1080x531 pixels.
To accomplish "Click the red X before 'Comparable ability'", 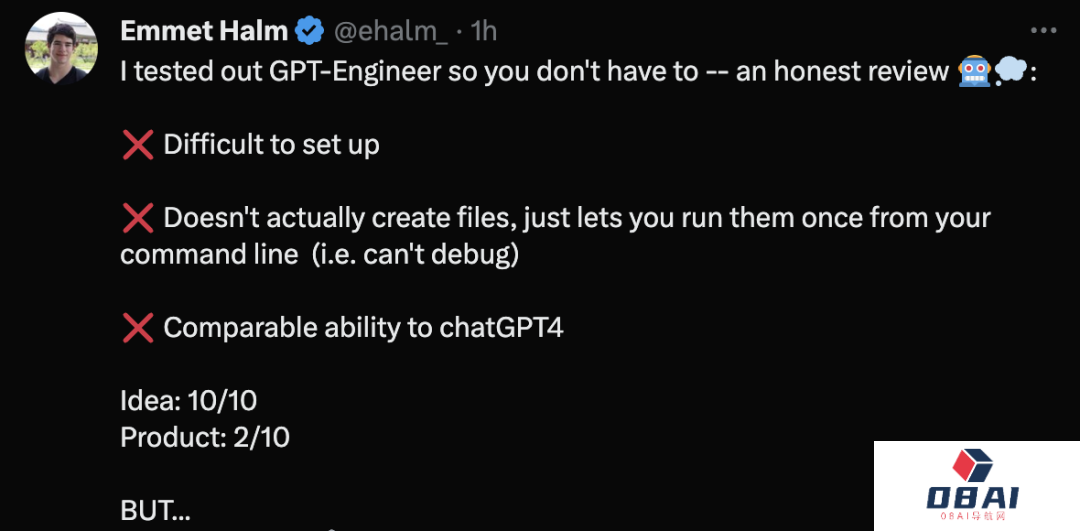I will pyautogui.click(x=137, y=327).
